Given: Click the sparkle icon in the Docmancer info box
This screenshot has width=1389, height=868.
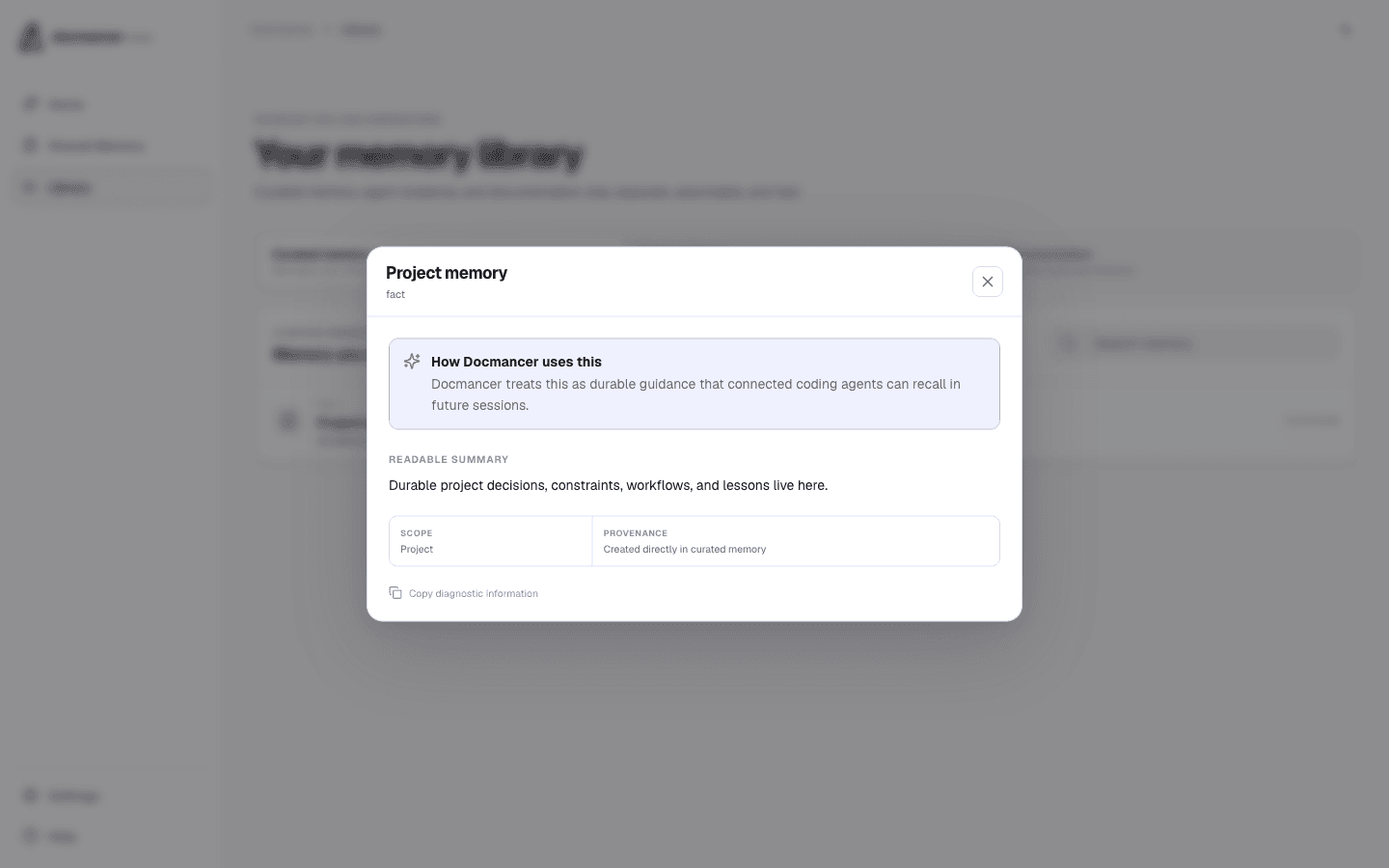Looking at the screenshot, I should (x=412, y=362).
